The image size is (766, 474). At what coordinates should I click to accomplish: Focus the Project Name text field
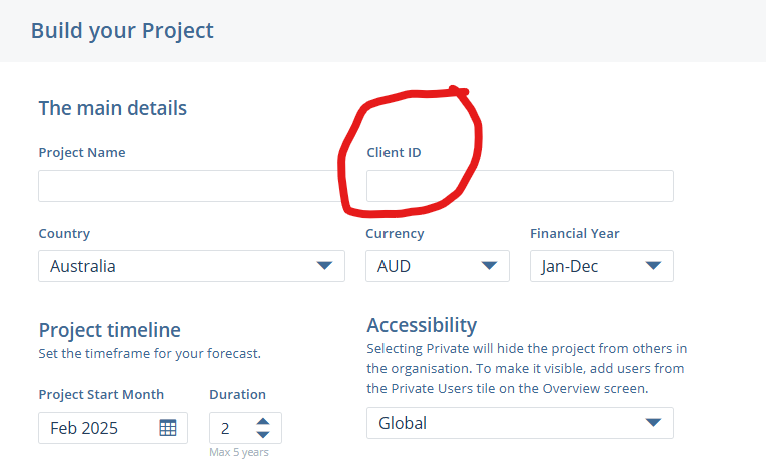pos(190,186)
